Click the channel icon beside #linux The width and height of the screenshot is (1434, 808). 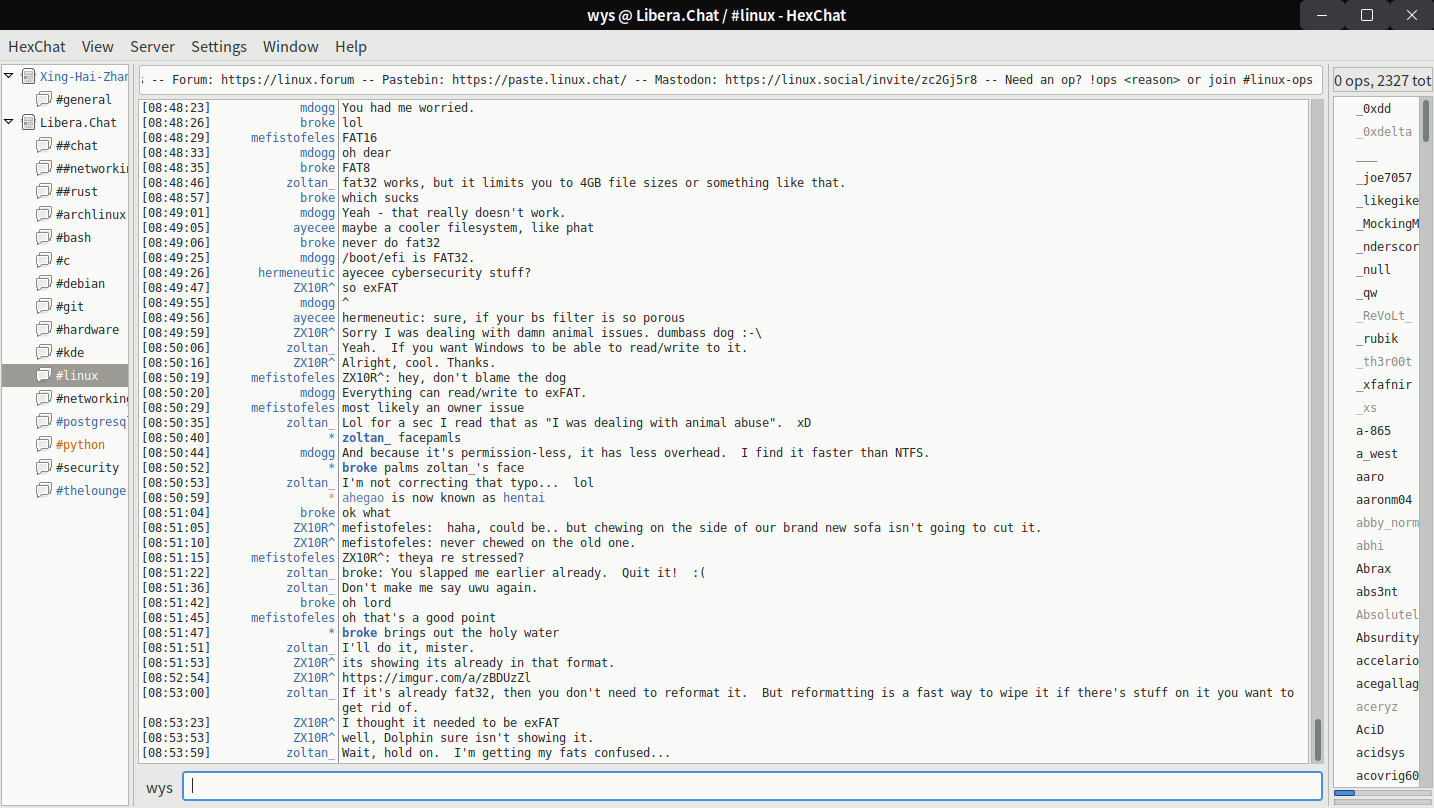43,375
